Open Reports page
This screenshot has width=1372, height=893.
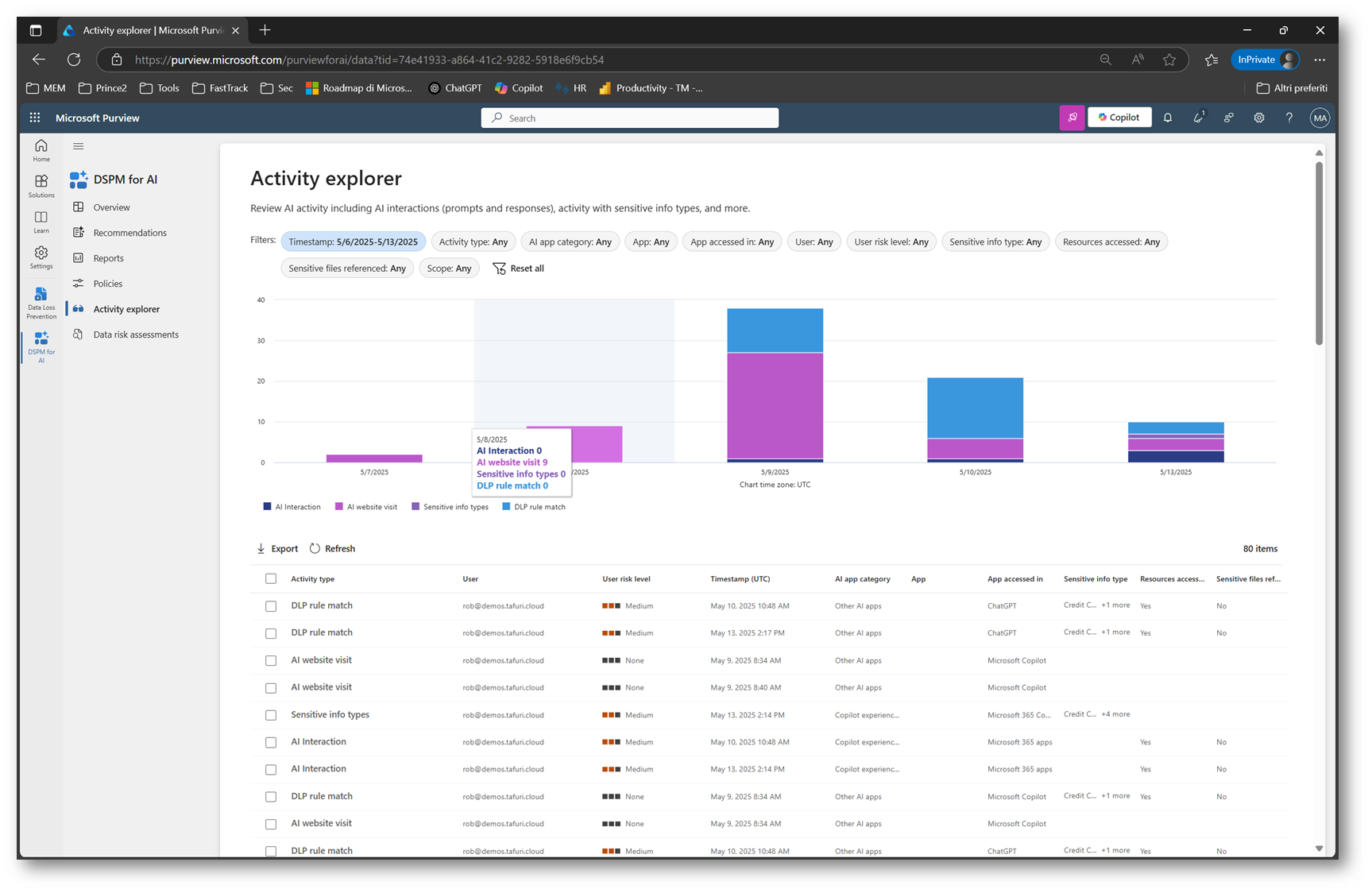tap(108, 258)
